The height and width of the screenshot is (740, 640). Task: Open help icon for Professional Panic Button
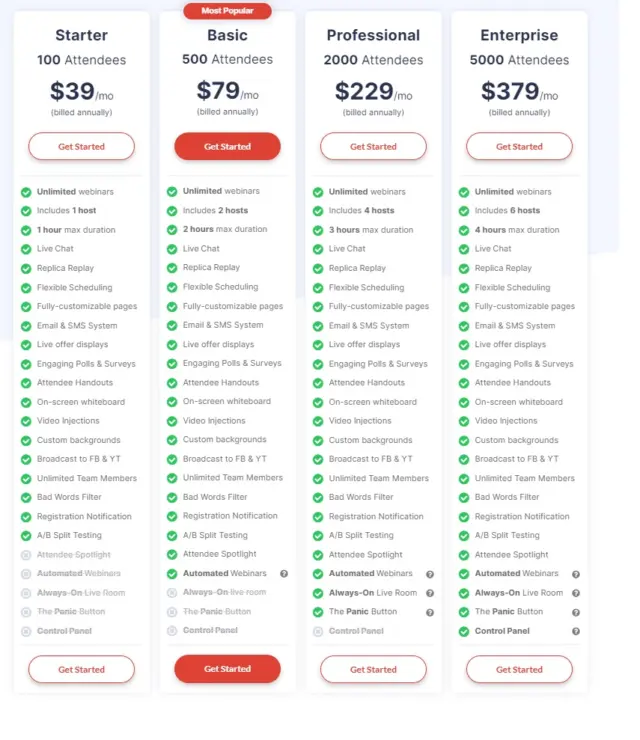click(429, 612)
